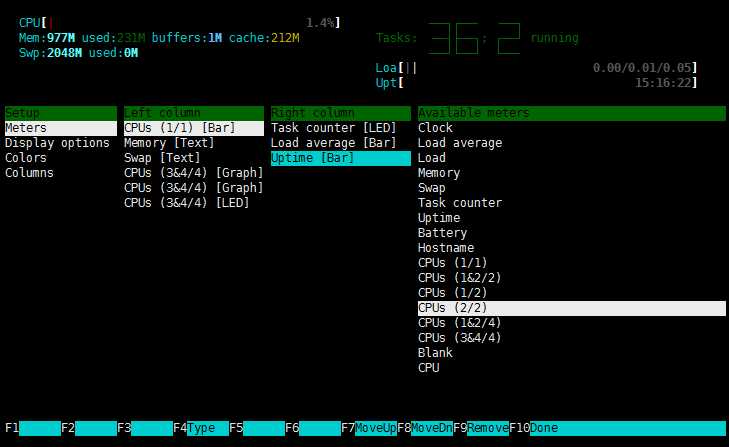Open Display options in Setup
This screenshot has height=447, width=729.
[57, 143]
